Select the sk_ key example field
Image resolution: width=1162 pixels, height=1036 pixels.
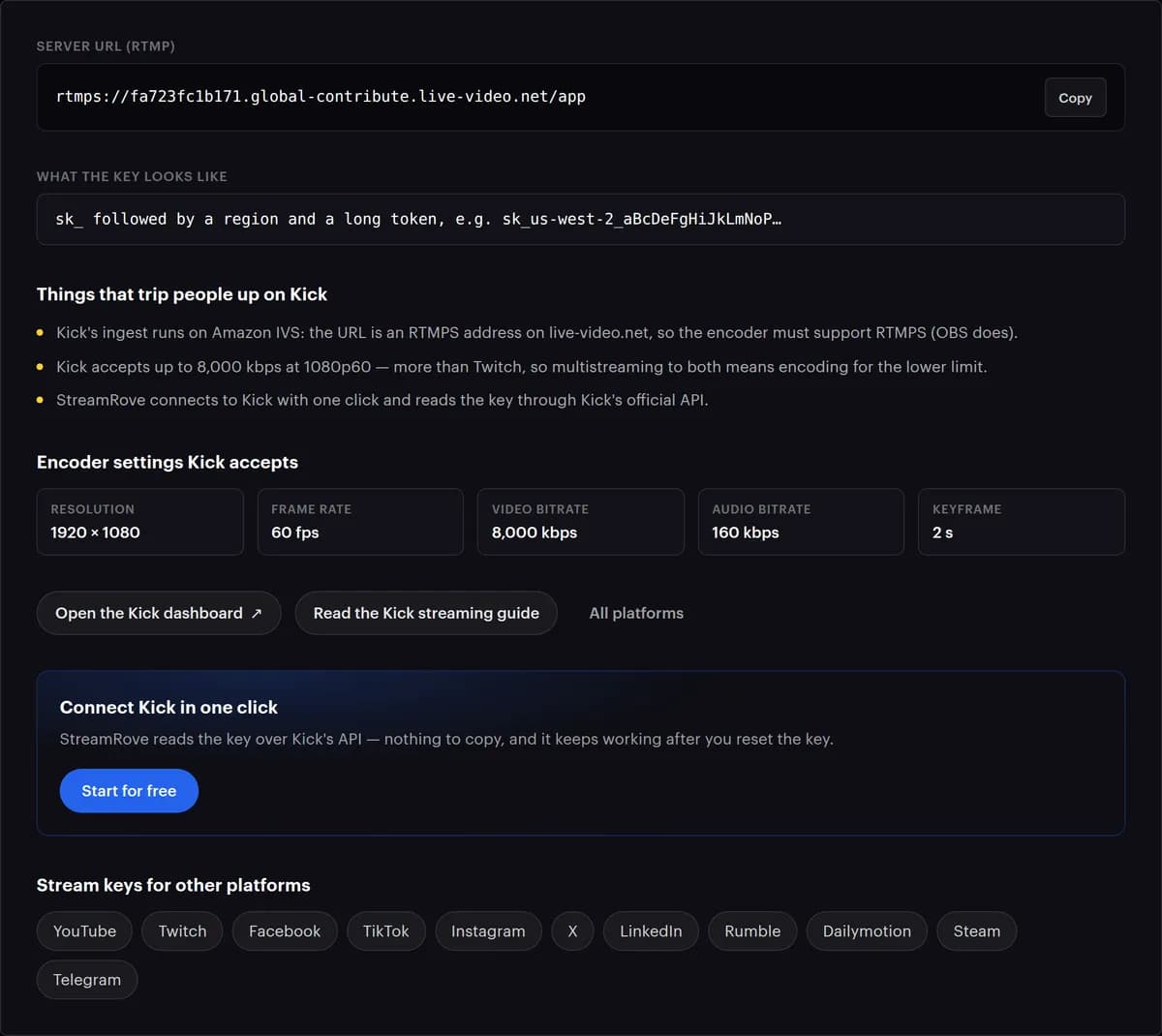(x=580, y=219)
